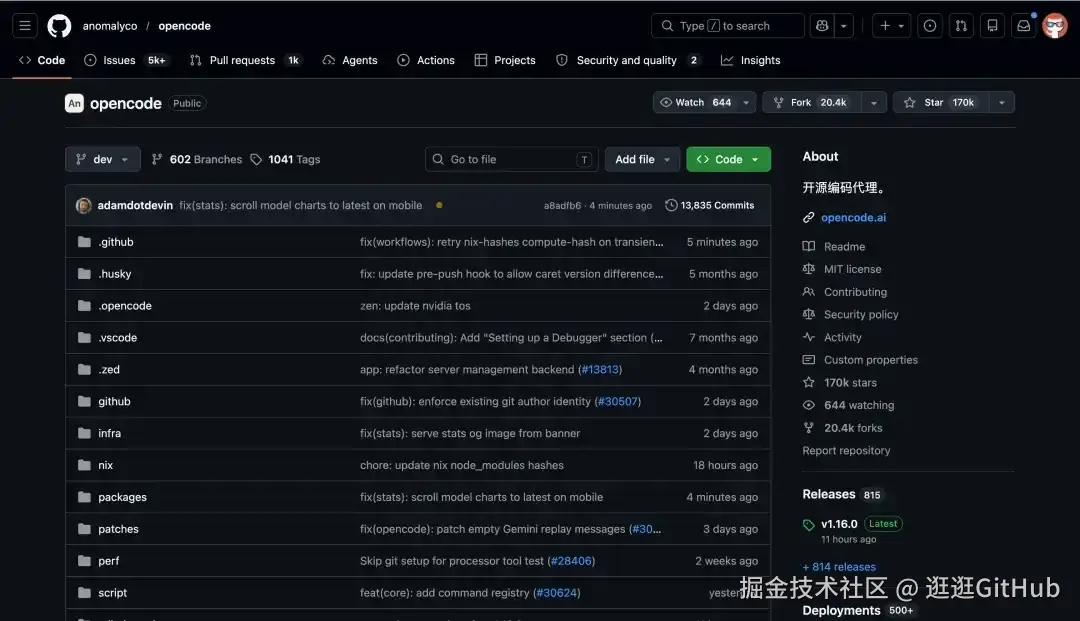1080x621 pixels.
Task: Open the Add file dropdown
Action: coord(642,159)
